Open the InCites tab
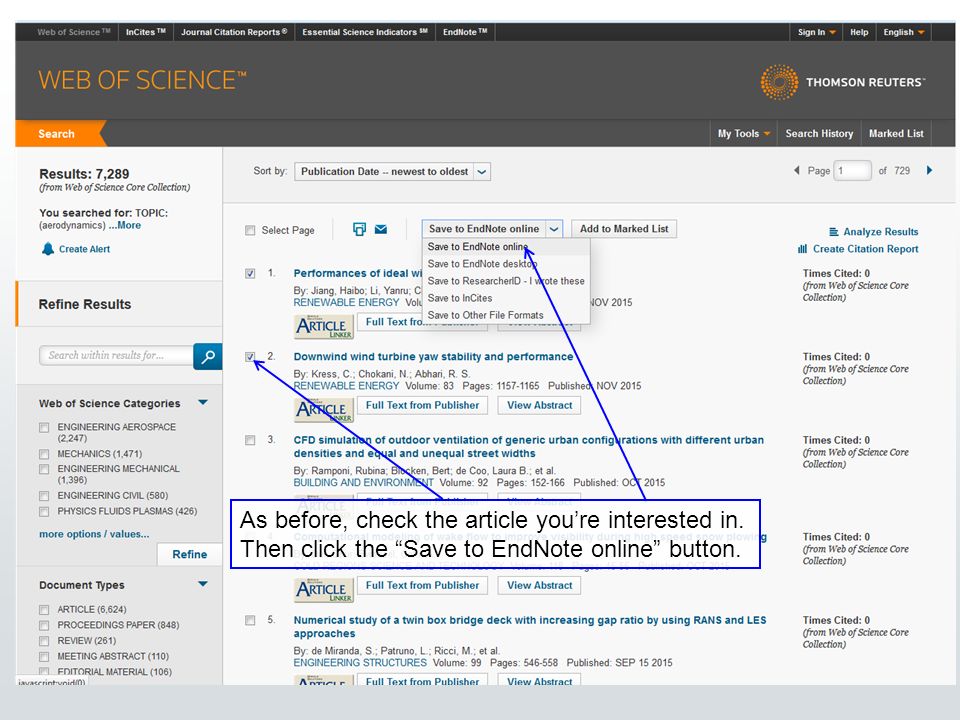Image resolution: width=960 pixels, height=720 pixels. pos(146,32)
